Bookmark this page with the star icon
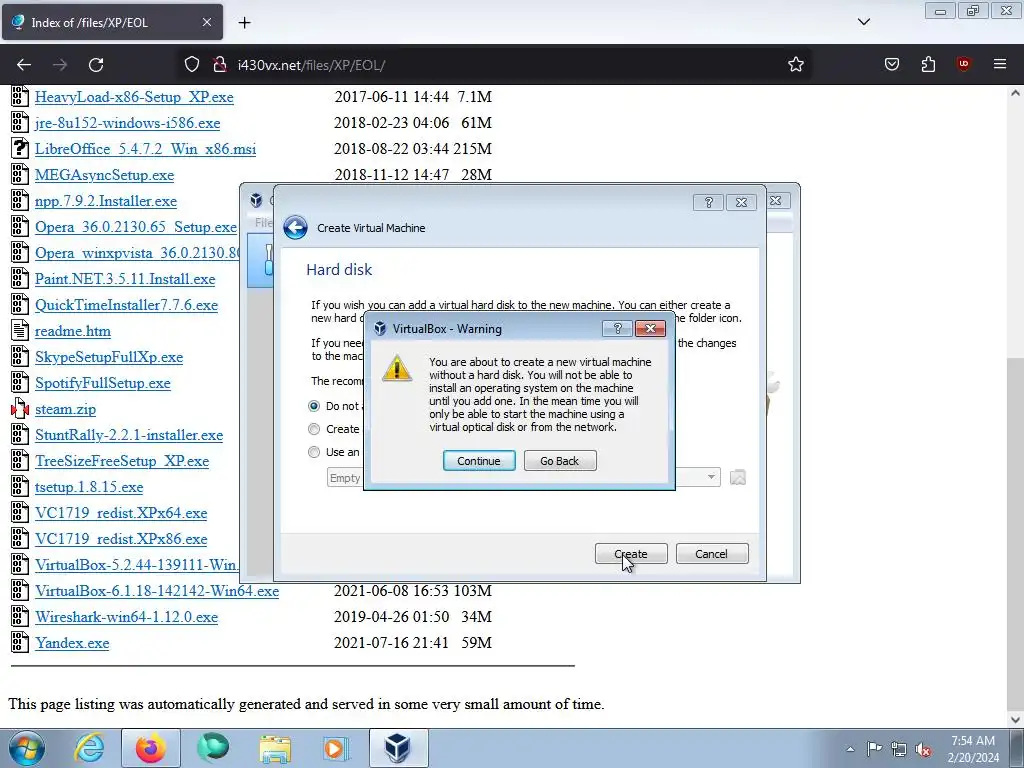1024x768 pixels. [795, 65]
